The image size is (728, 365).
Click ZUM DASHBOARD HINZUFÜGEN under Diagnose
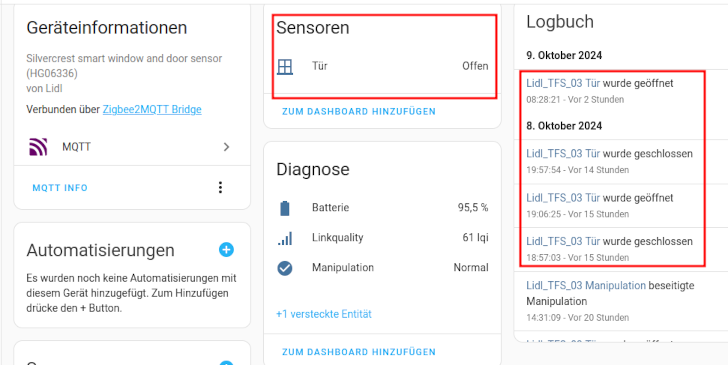359,352
